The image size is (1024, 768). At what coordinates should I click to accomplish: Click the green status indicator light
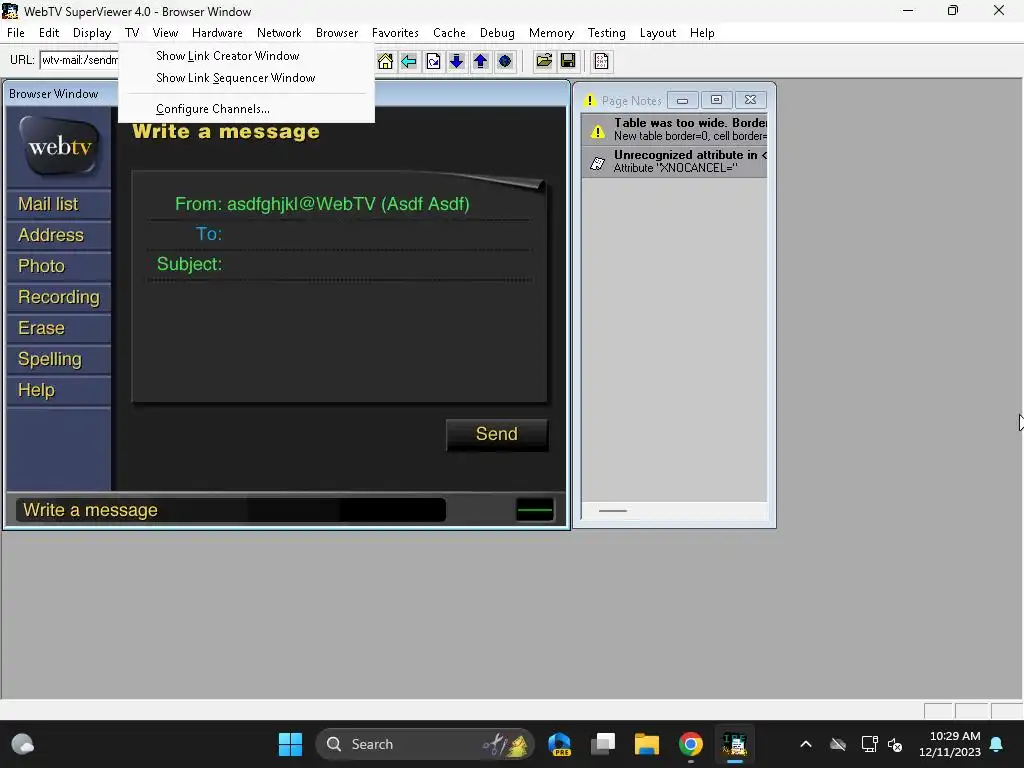tap(535, 510)
